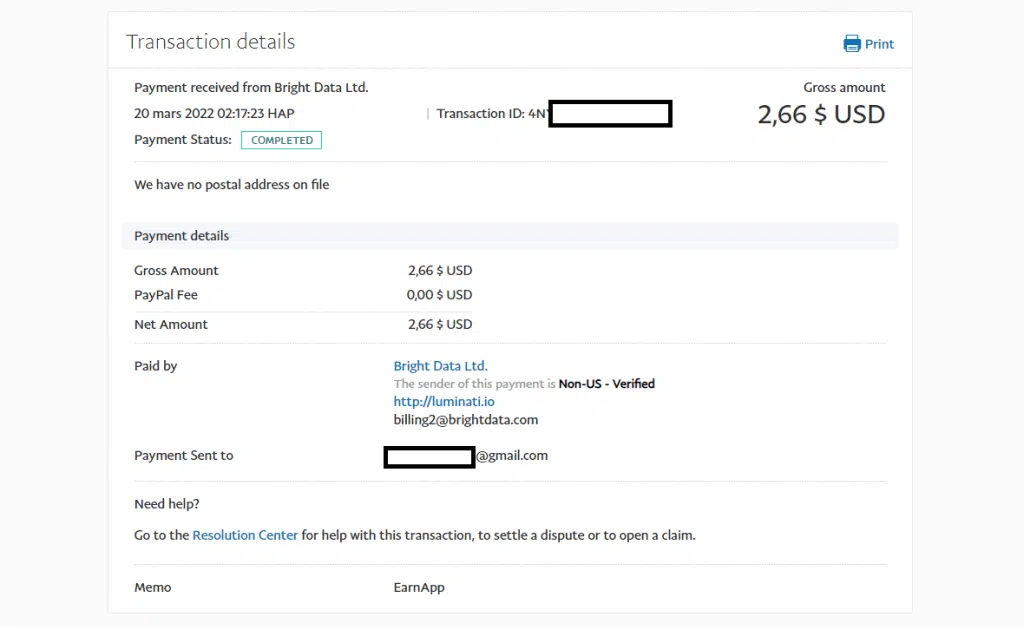Click the Gross Amount row label
Image resolution: width=1024 pixels, height=630 pixels.
176,270
